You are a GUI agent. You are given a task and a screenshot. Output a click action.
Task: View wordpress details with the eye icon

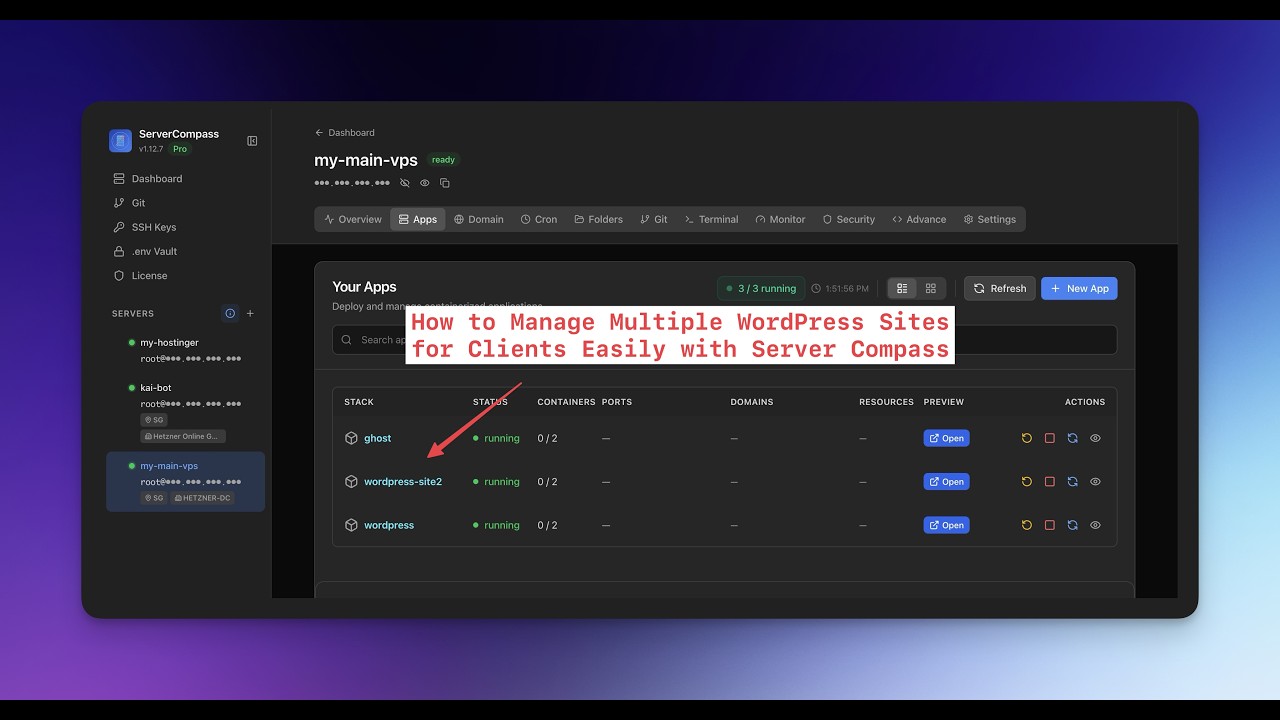coord(1095,525)
